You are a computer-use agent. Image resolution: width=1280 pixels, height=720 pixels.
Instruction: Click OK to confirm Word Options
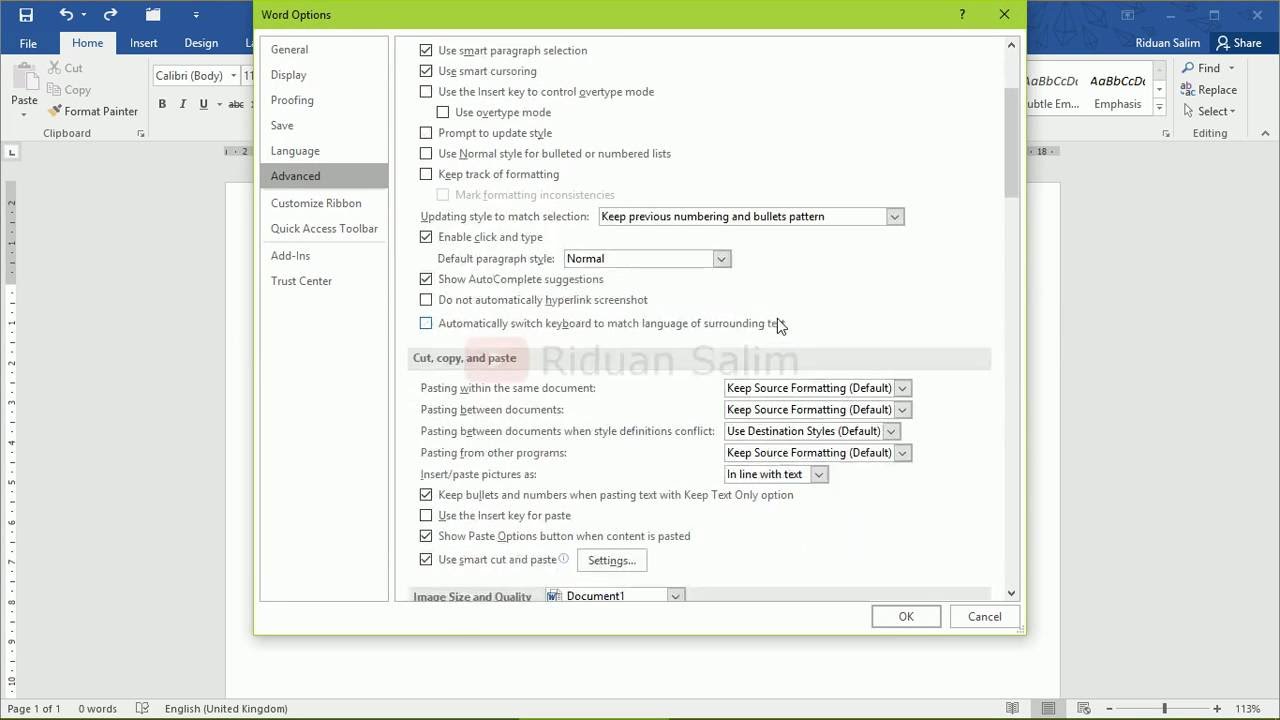(x=906, y=617)
